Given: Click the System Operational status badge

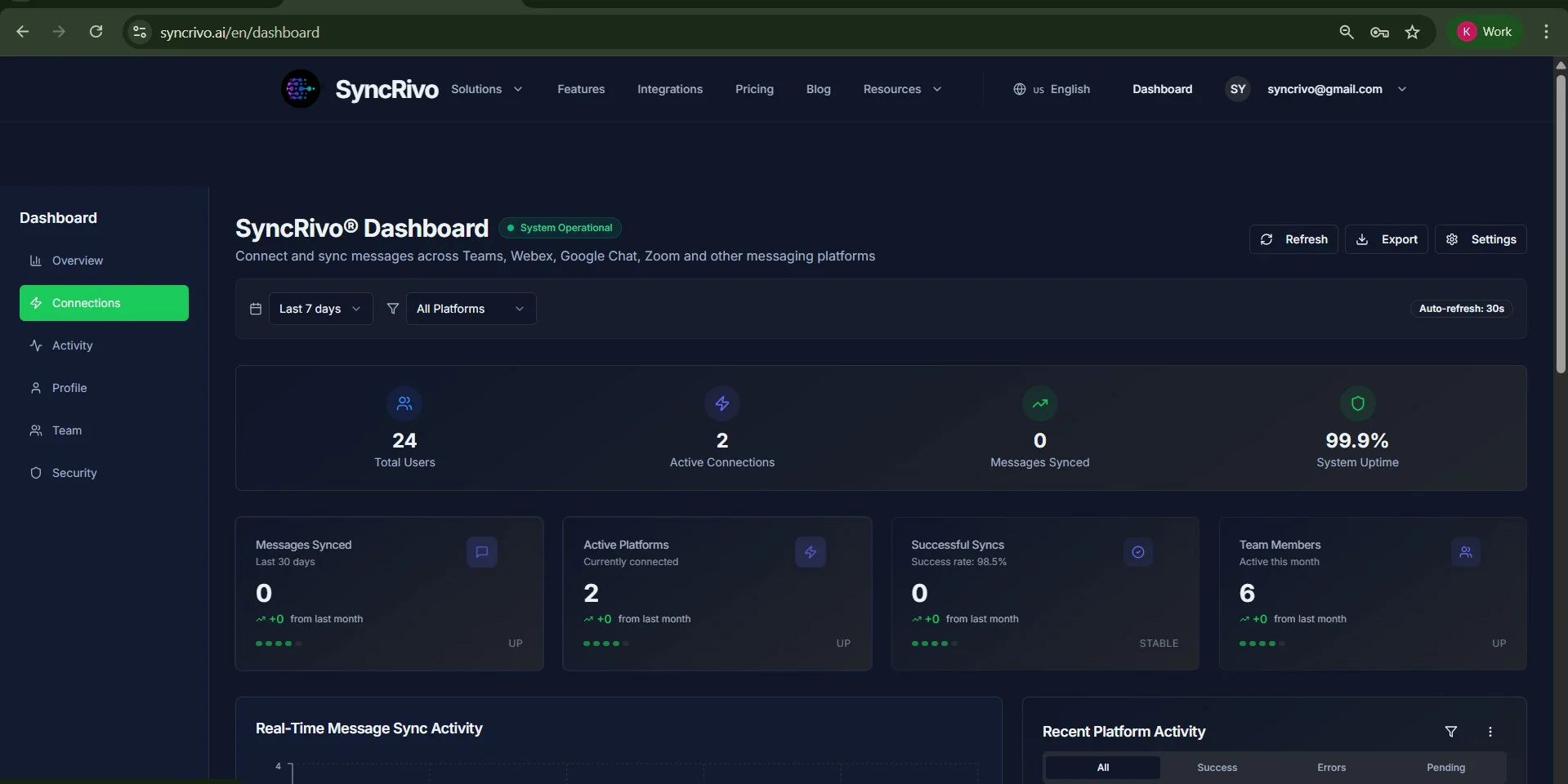Looking at the screenshot, I should pyautogui.click(x=560, y=228).
